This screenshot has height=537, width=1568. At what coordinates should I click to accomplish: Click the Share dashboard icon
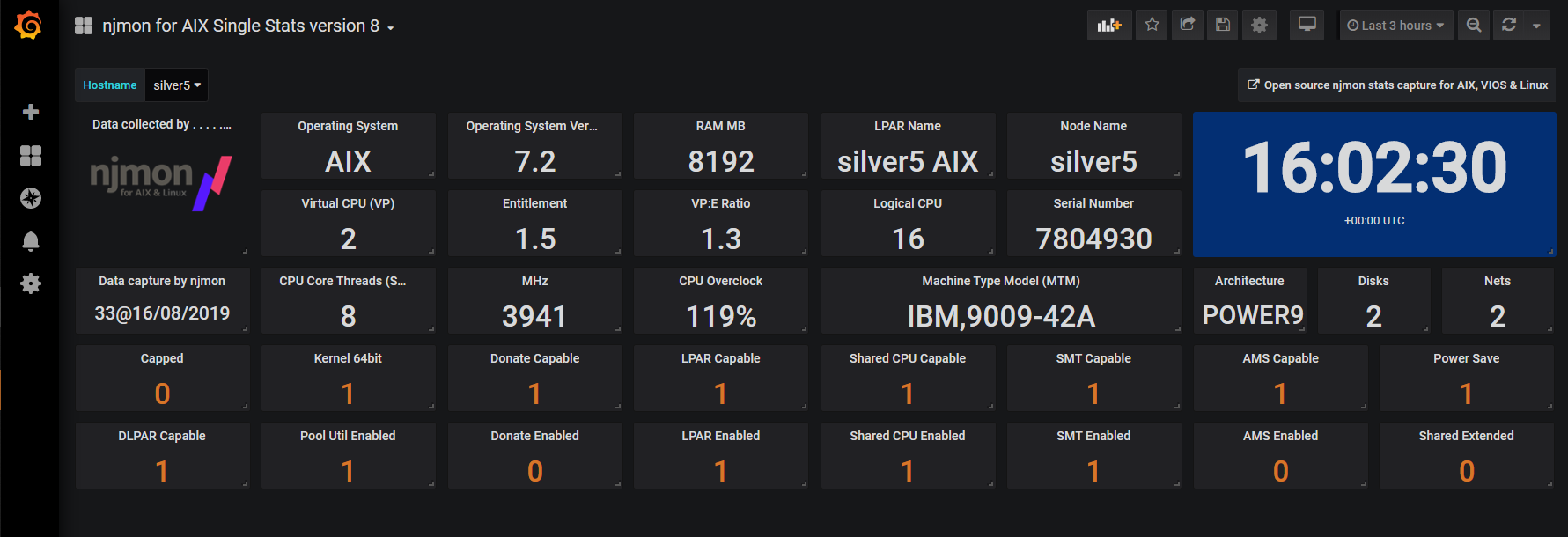(1188, 26)
